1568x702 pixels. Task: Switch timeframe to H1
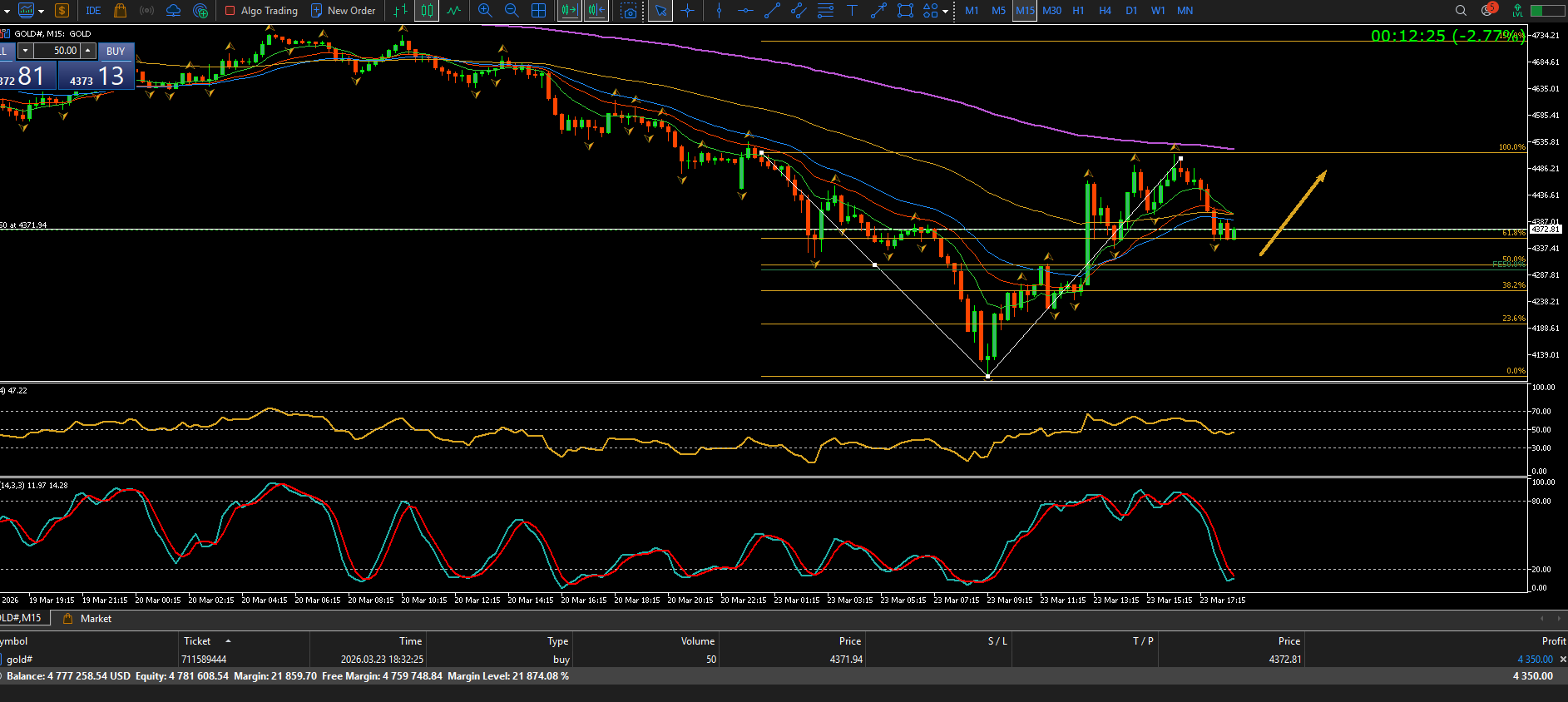1078,11
